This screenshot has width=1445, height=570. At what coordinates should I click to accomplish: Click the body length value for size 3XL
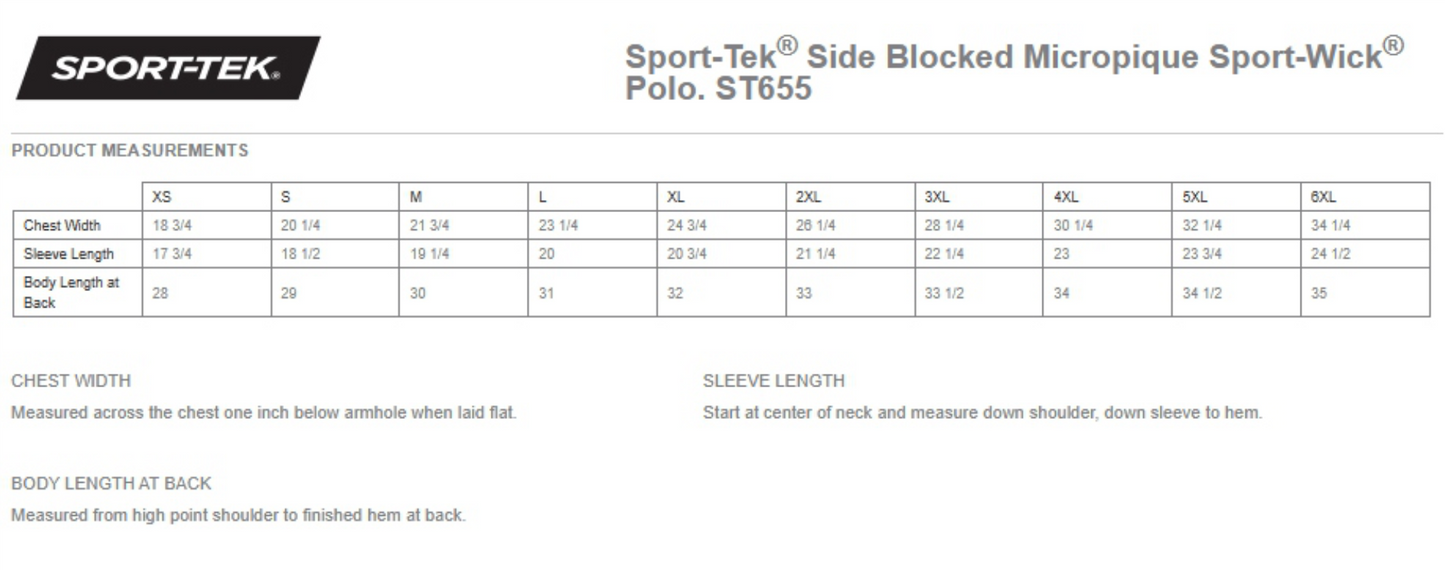coord(944,294)
